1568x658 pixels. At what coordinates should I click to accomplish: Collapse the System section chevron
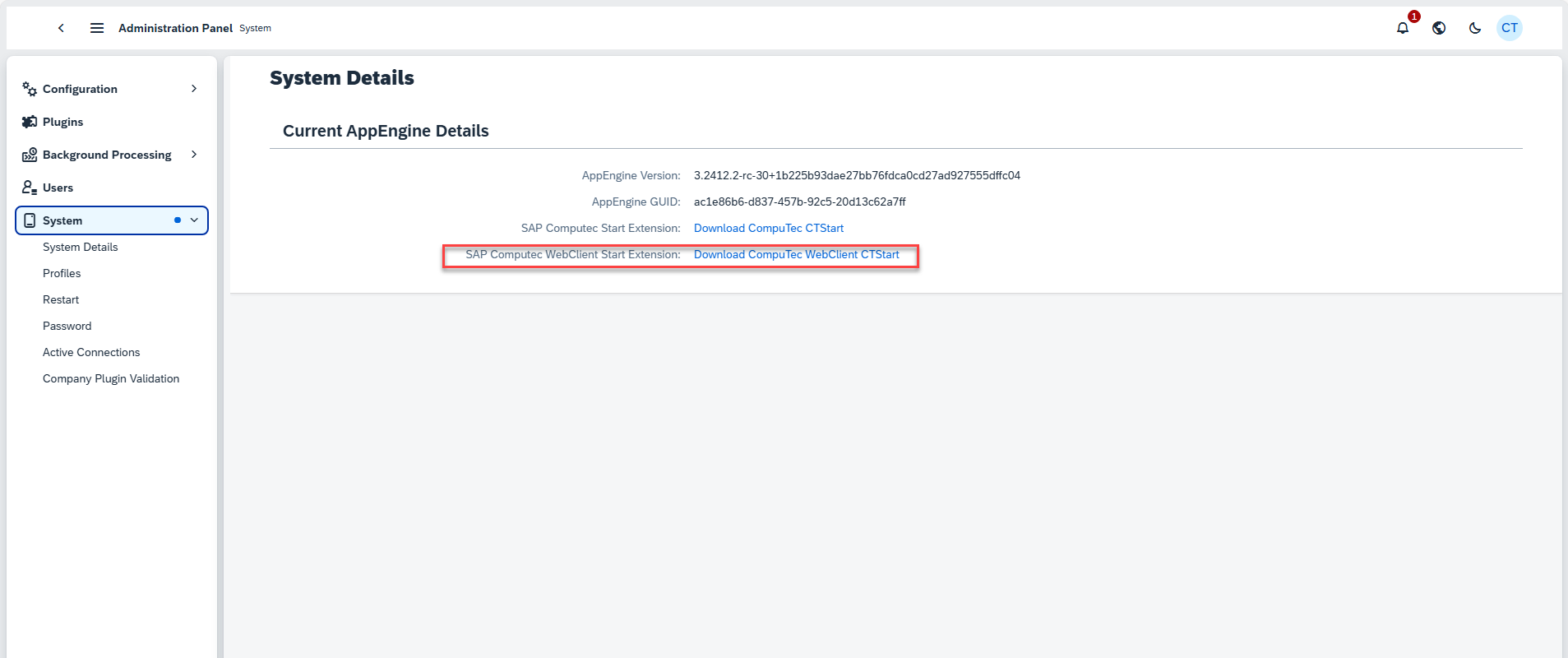tap(194, 220)
